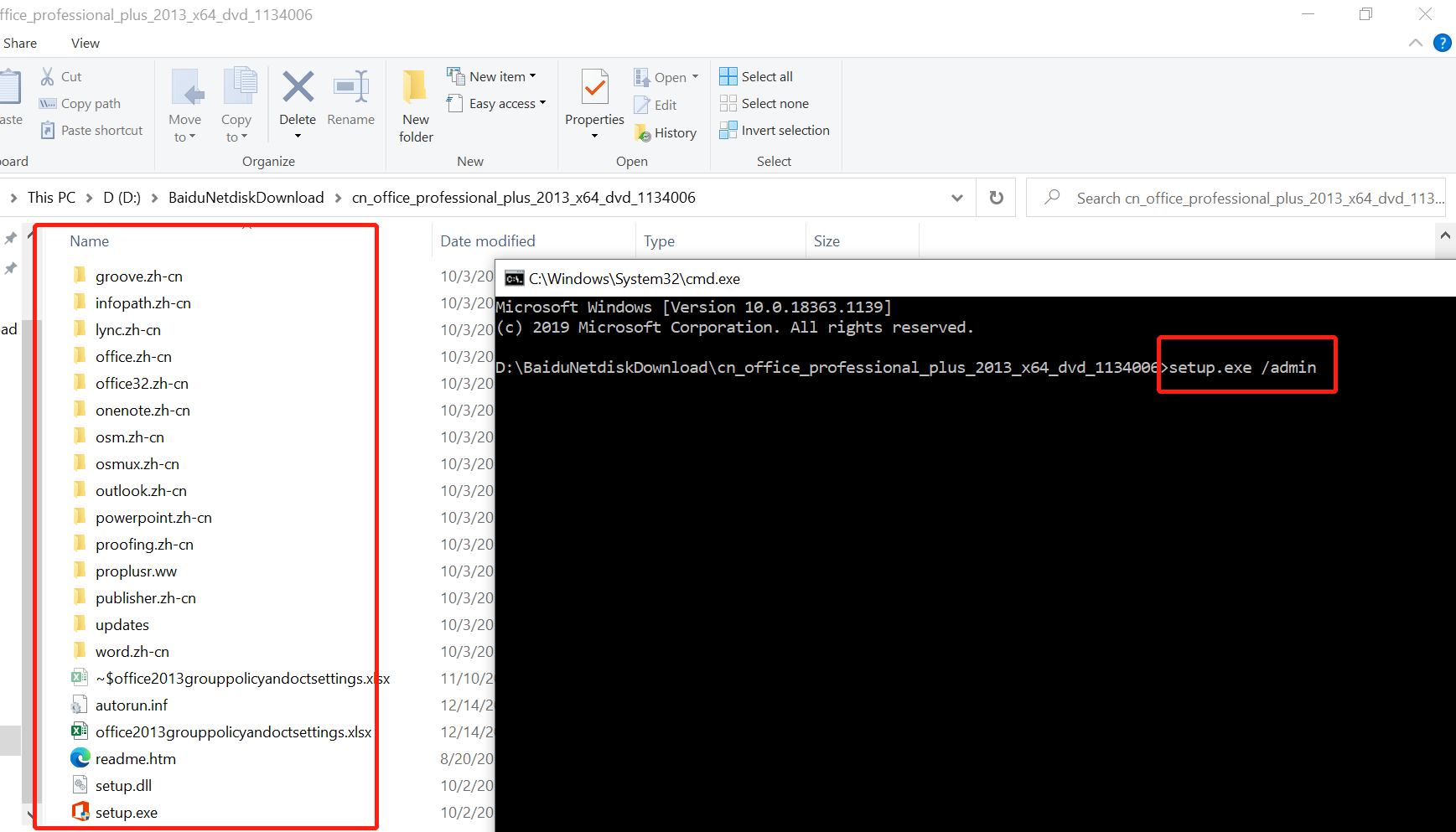This screenshot has height=832, width=1456.
Task: Click the groove.zh-cn folder icon
Action: [80, 275]
